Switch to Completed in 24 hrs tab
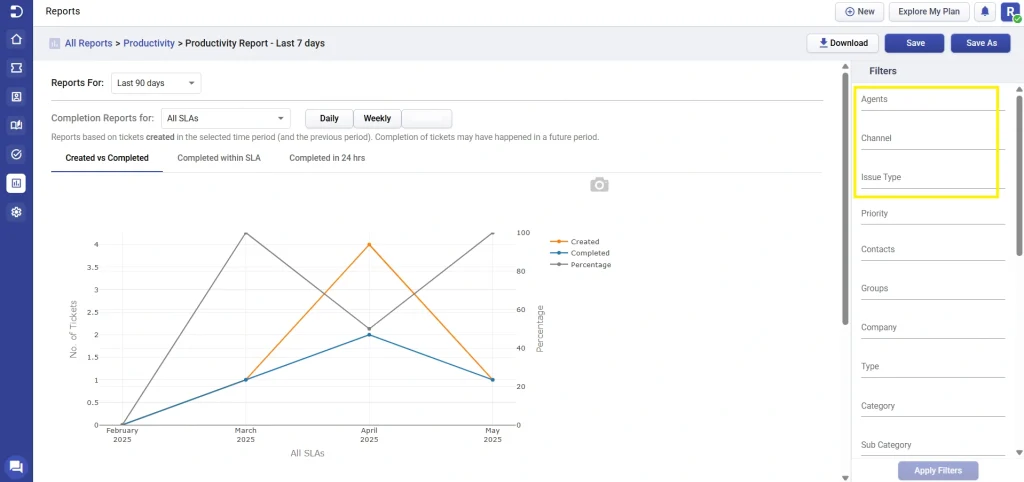Screen dimensions: 1024x482 point(327,158)
